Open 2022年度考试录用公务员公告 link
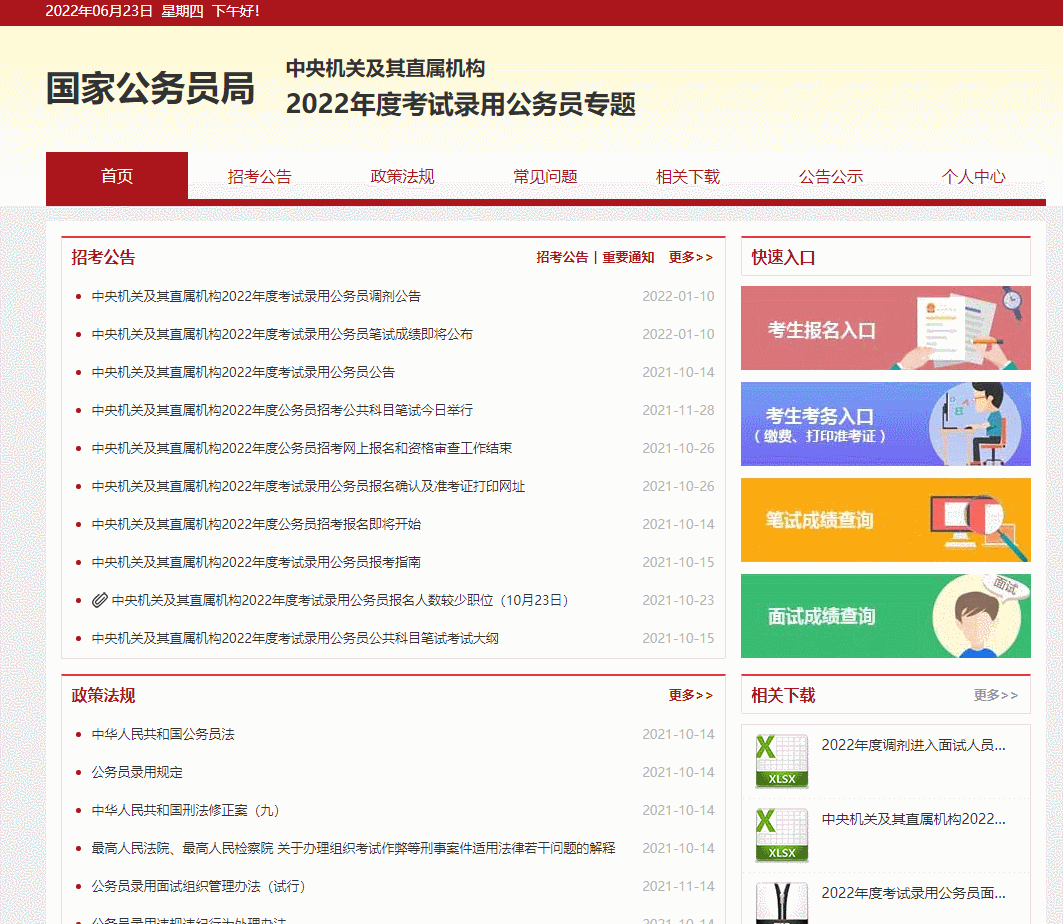This screenshot has width=1063, height=924. pos(243,372)
